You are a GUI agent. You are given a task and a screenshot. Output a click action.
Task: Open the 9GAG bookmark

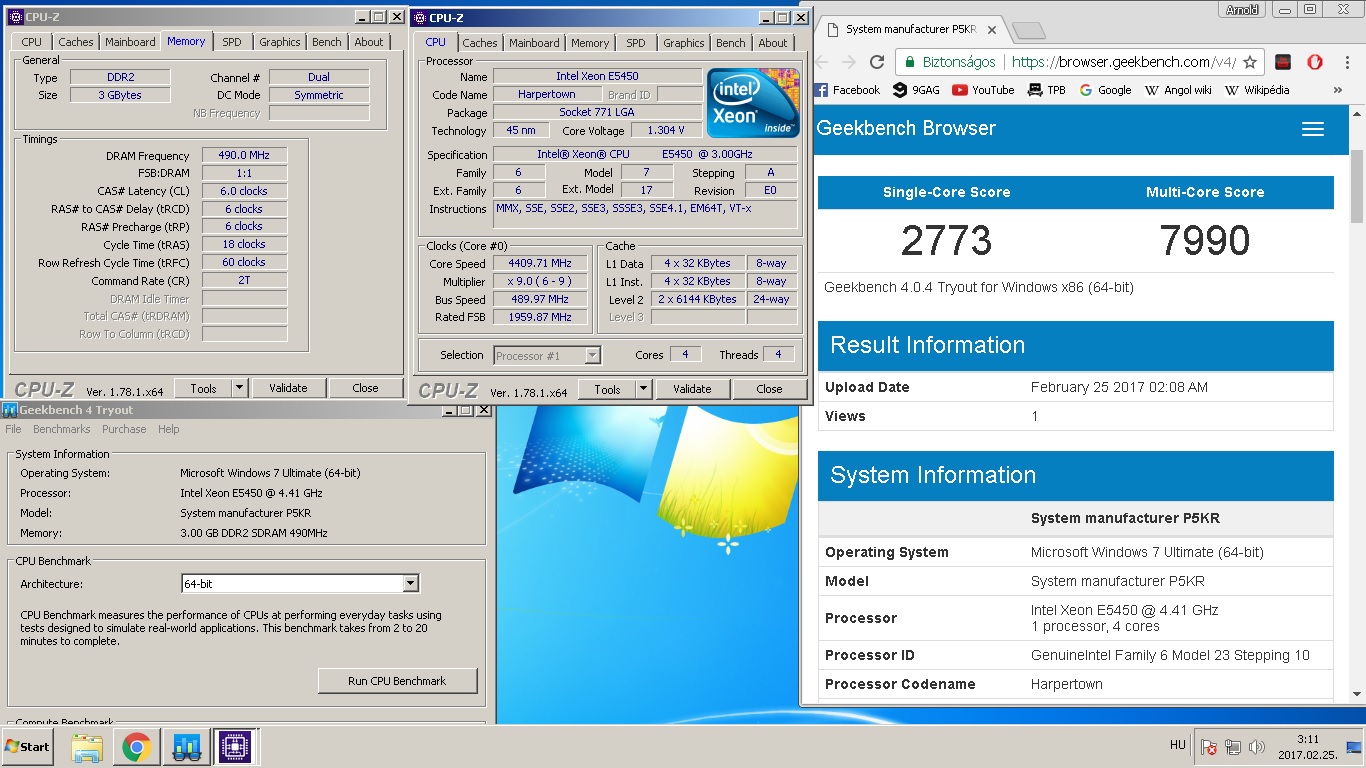pyautogui.click(x=915, y=90)
